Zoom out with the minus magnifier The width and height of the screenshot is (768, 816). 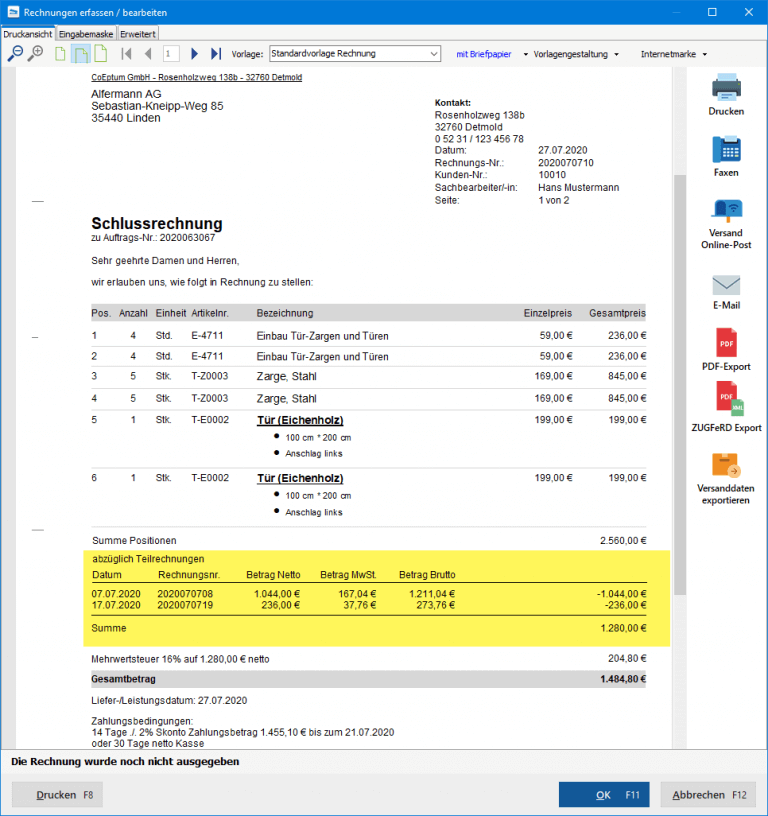click(15, 54)
